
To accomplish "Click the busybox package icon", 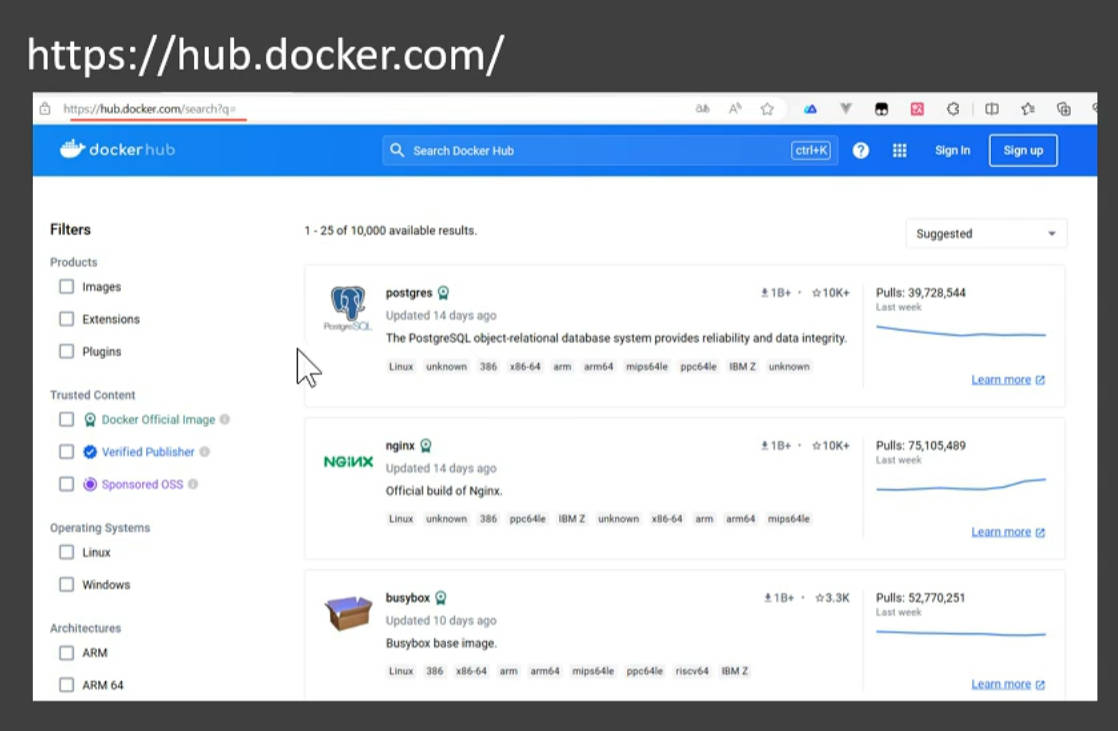I will pos(347,613).
